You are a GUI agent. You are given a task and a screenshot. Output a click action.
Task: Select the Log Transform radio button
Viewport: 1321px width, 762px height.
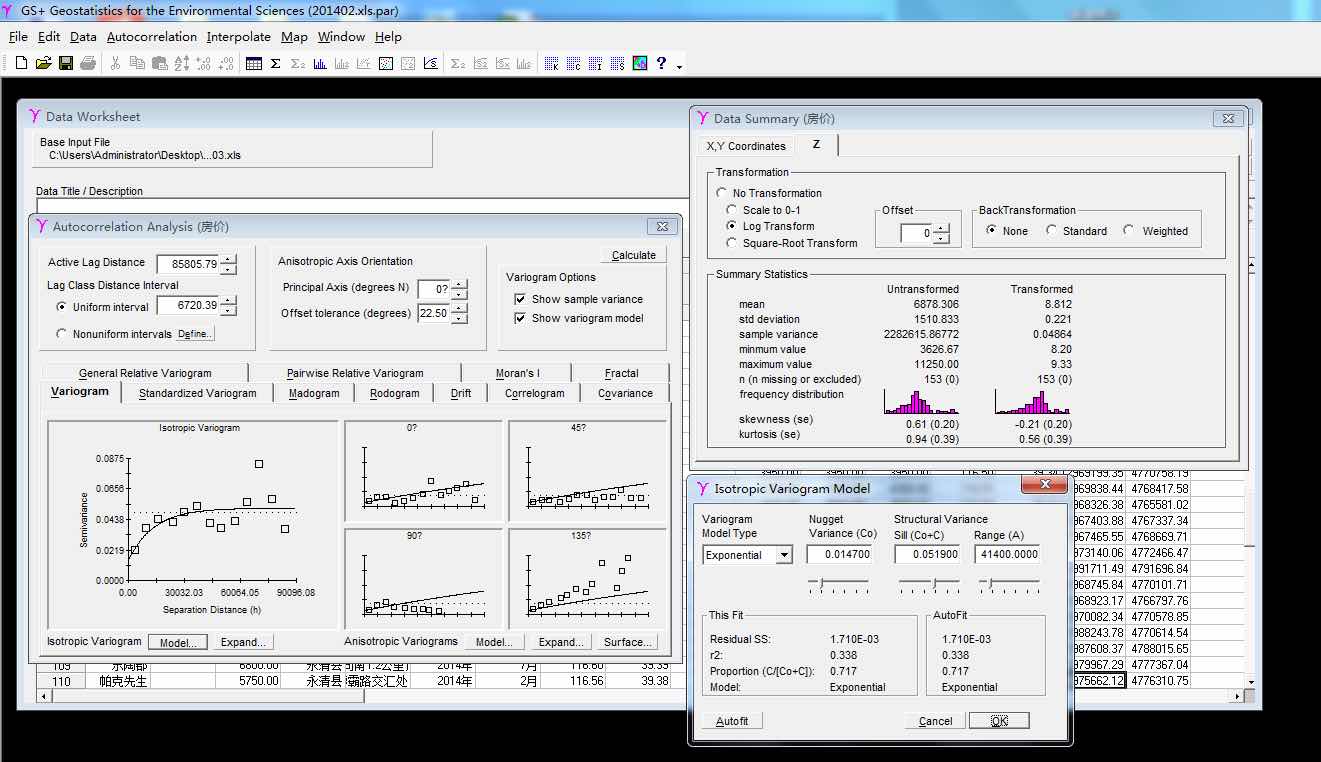click(x=732, y=226)
